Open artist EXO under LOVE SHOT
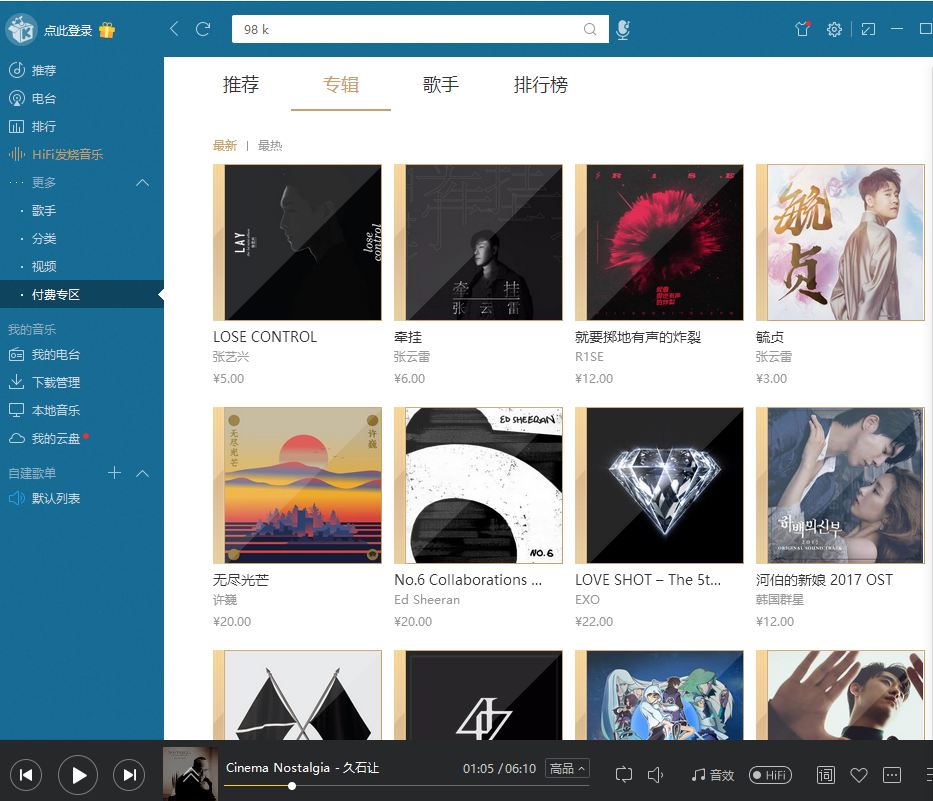The height and width of the screenshot is (801, 933). [587, 600]
